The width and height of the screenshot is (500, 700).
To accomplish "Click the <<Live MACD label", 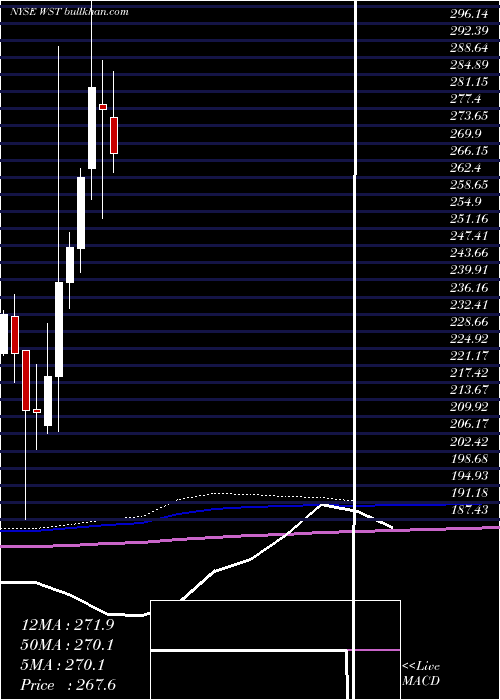I will (421, 673).
